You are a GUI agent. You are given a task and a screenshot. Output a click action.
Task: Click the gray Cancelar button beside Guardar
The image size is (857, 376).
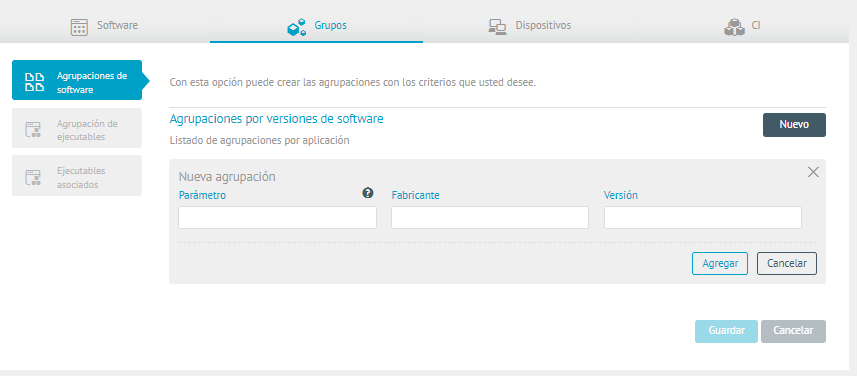click(x=793, y=331)
